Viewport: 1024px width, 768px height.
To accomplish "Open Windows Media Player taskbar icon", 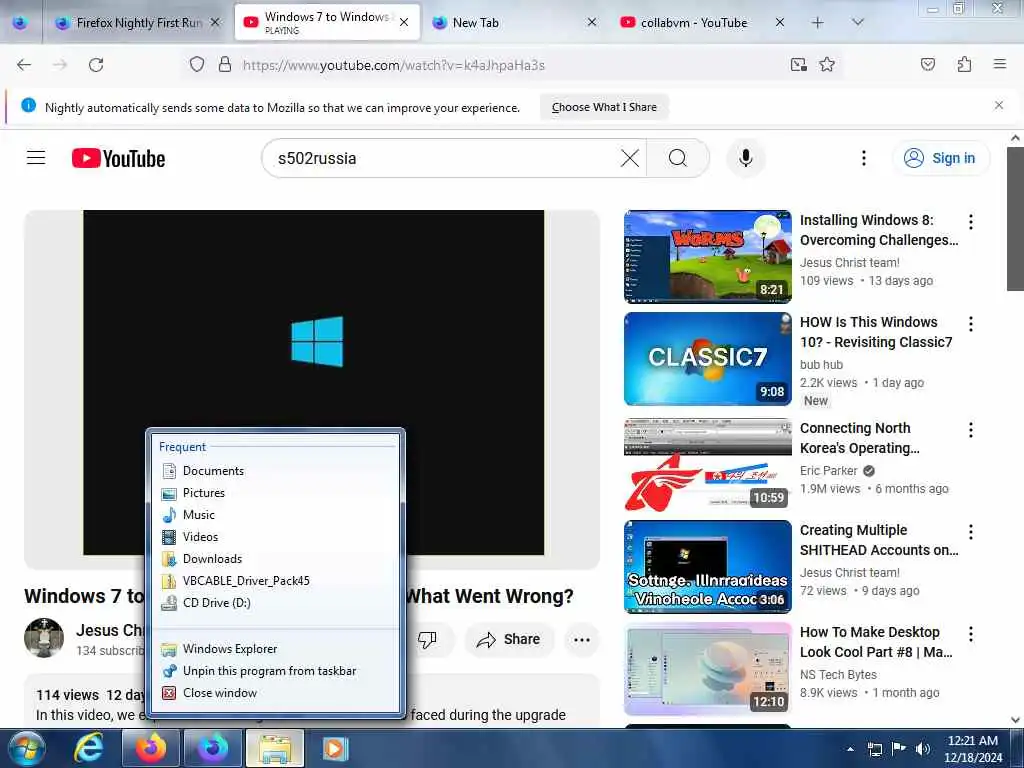I will pyautogui.click(x=335, y=748).
